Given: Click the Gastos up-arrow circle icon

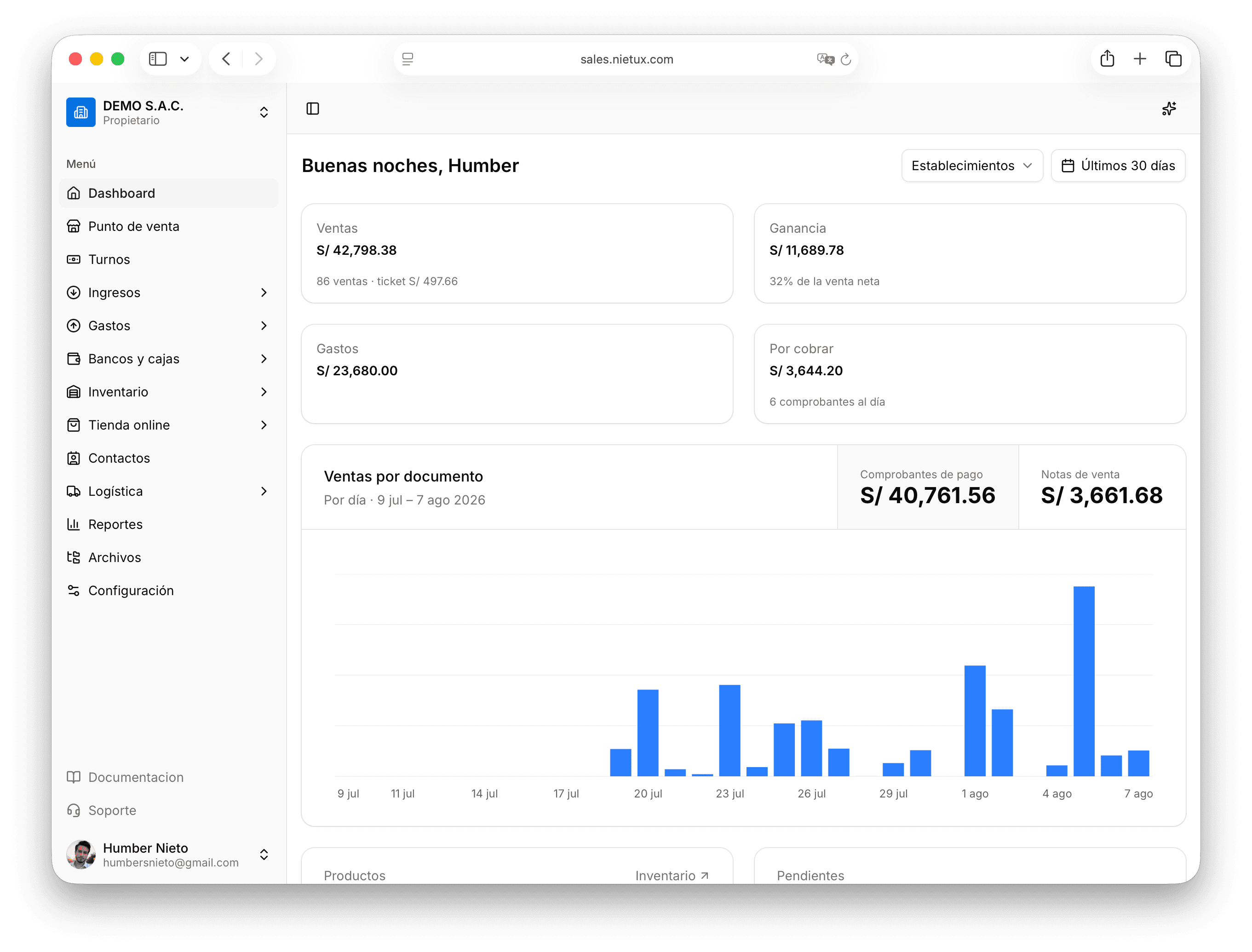Looking at the screenshot, I should (74, 326).
